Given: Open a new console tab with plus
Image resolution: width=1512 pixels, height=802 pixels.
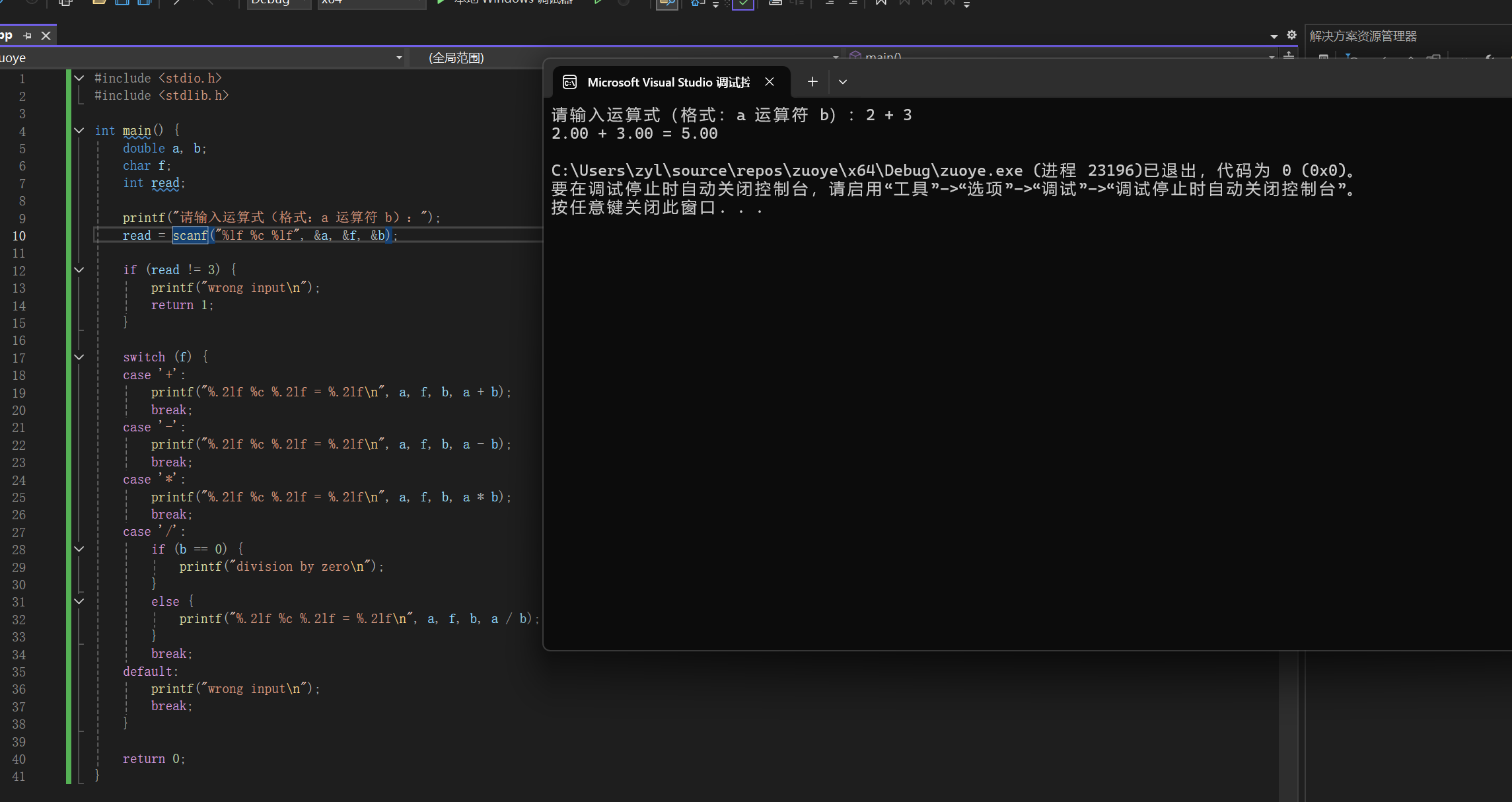Looking at the screenshot, I should (x=812, y=82).
